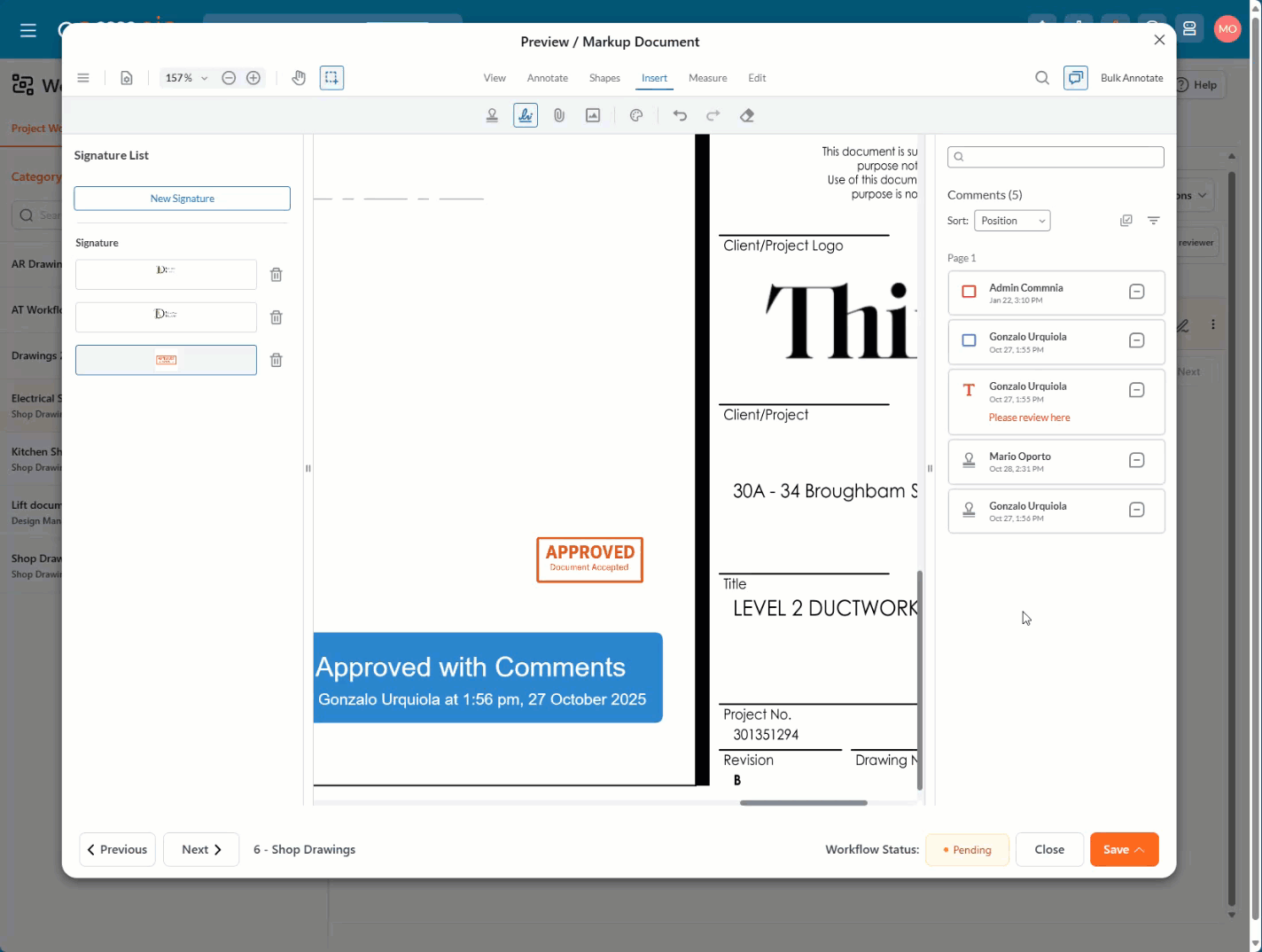
Task: Click the undo arrow icon
Action: [x=680, y=115]
